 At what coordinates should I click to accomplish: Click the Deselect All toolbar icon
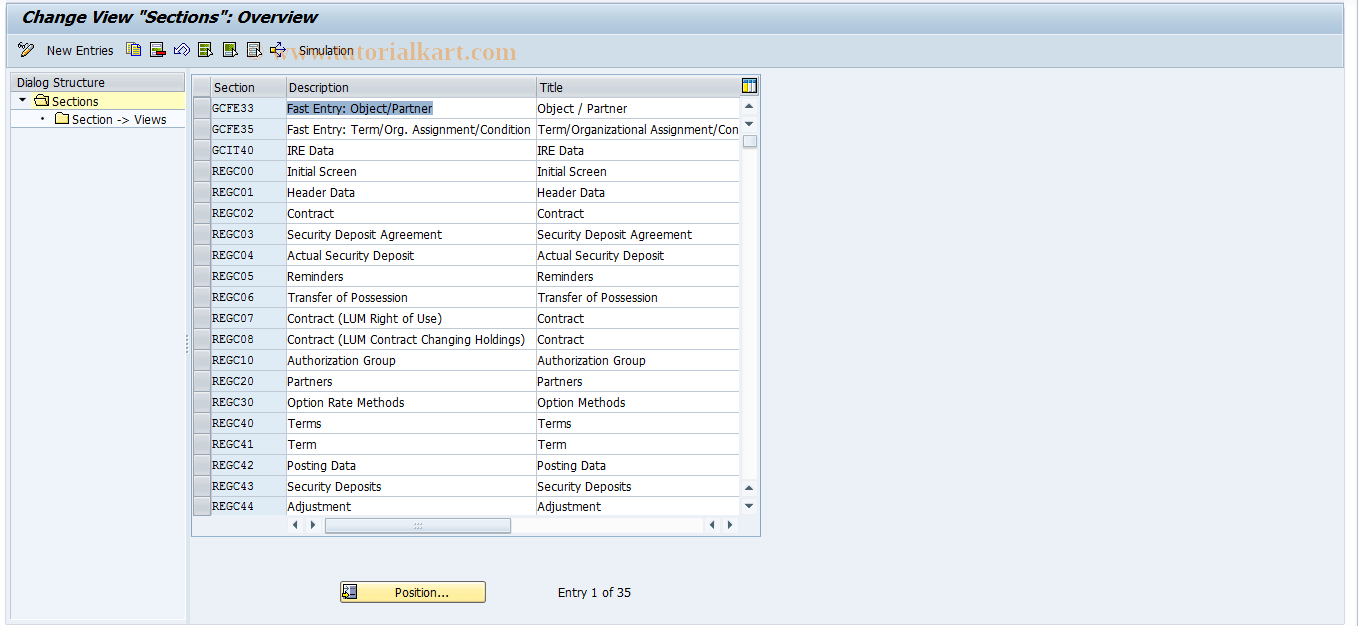tap(229, 49)
